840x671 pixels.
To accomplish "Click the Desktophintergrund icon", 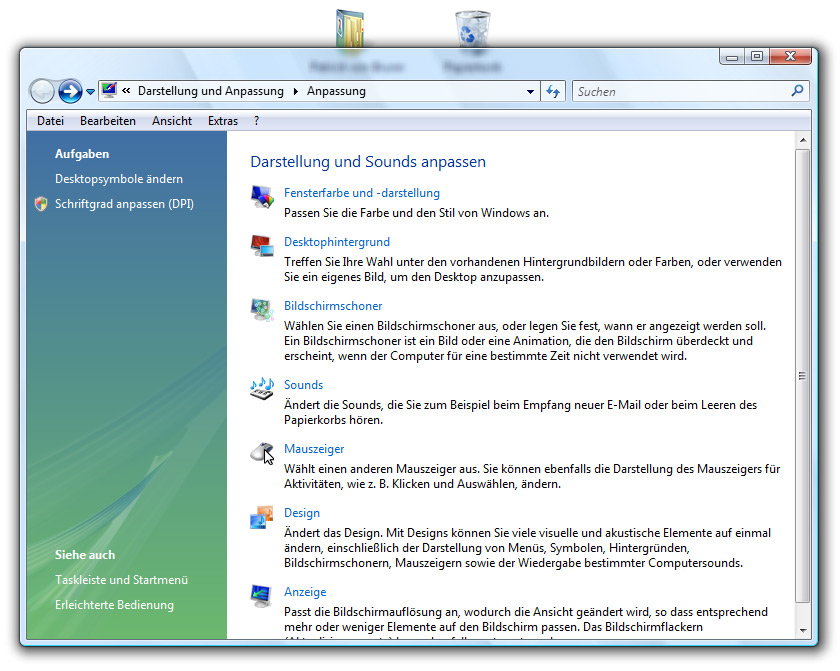I will [x=262, y=246].
